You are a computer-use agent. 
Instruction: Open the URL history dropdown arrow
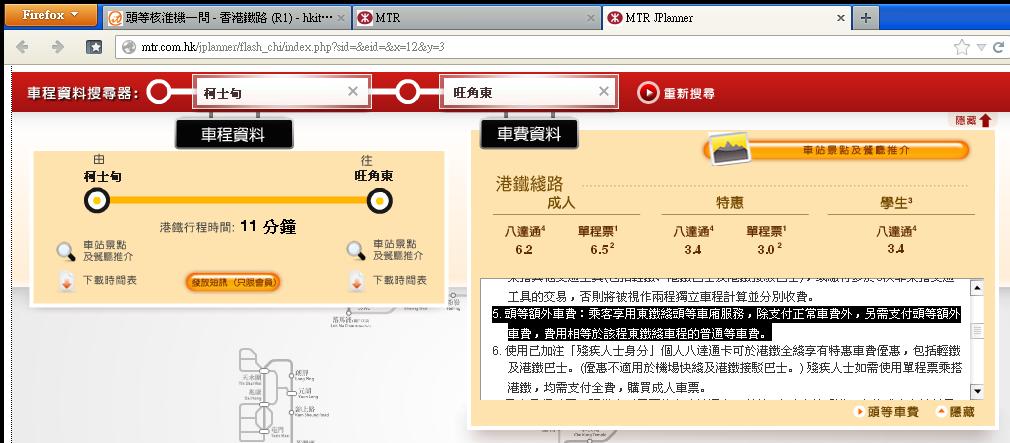tap(981, 47)
